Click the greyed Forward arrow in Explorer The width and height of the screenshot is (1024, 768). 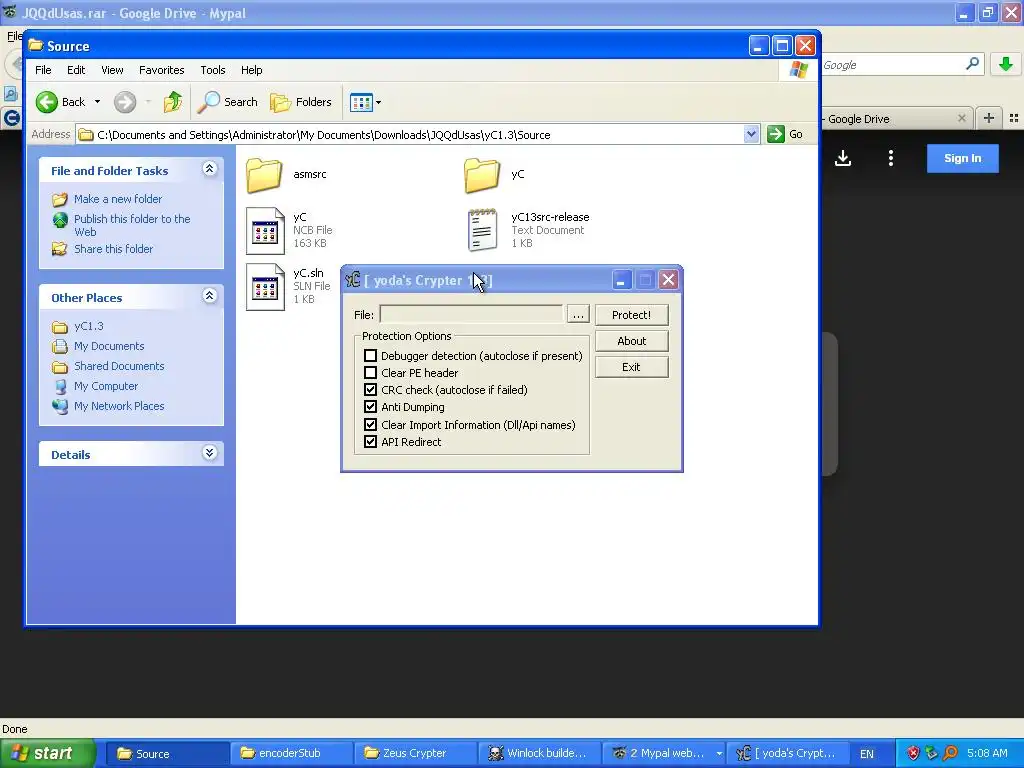click(125, 102)
